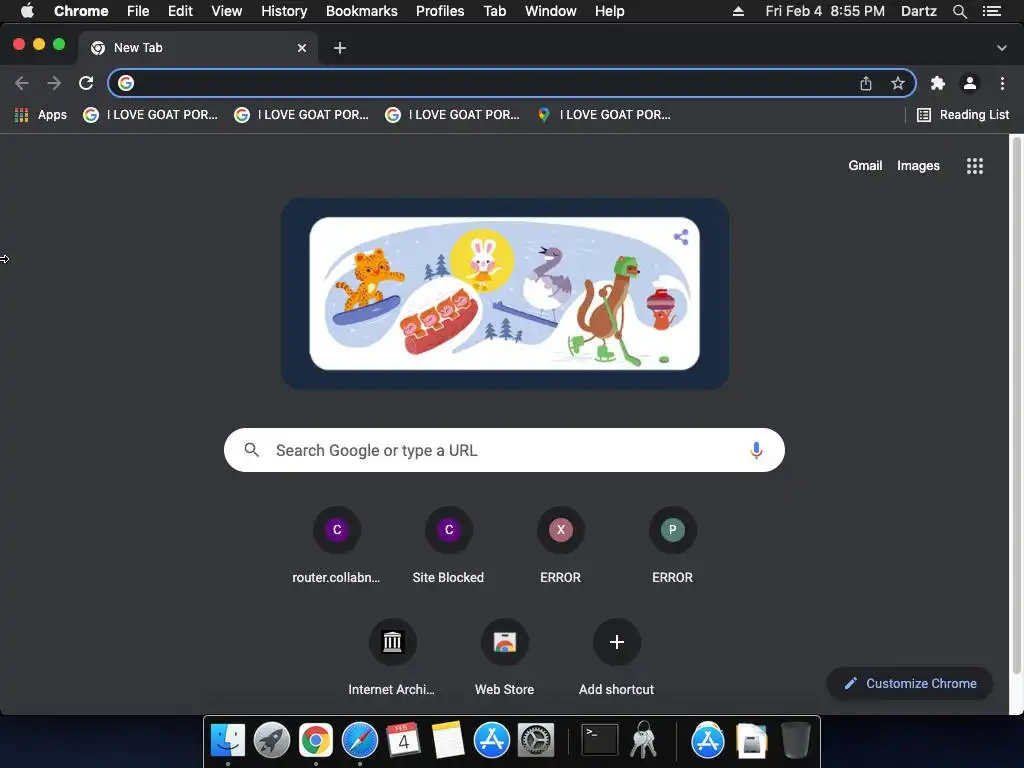Open Notes from the Dock
The height and width of the screenshot is (768, 1024).
448,741
